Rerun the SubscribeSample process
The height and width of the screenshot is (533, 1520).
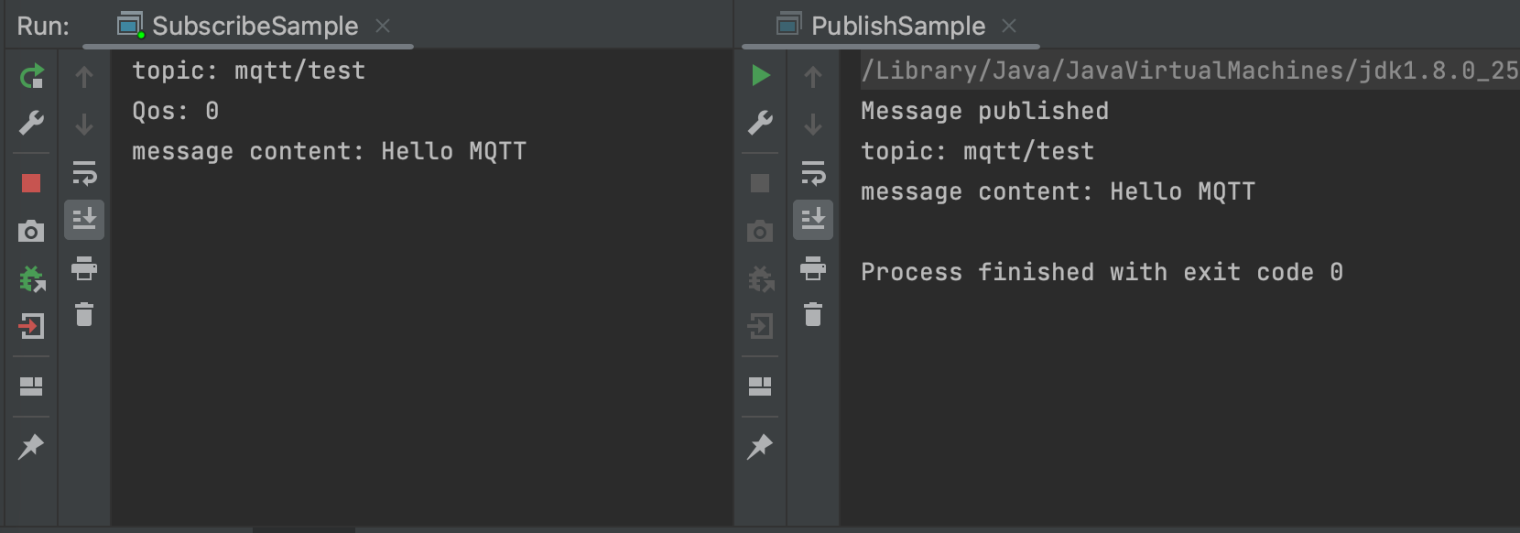pos(32,77)
